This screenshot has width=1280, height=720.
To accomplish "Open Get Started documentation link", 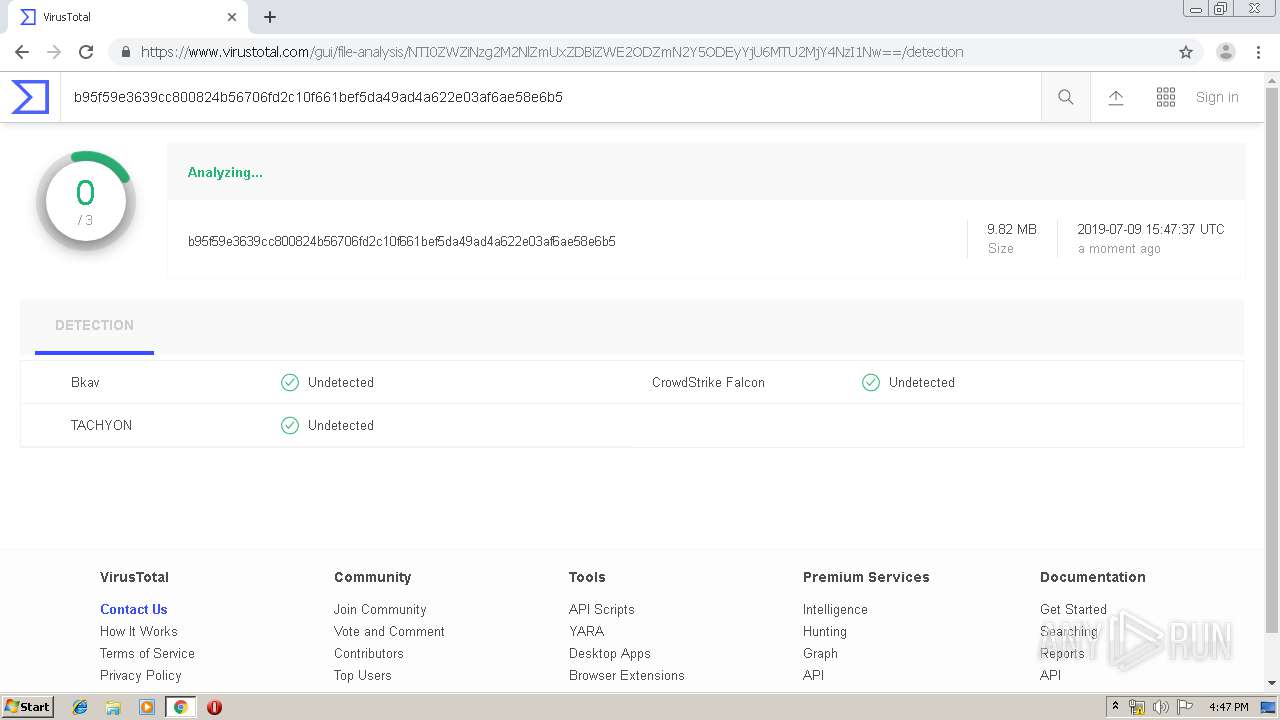I will tap(1073, 609).
